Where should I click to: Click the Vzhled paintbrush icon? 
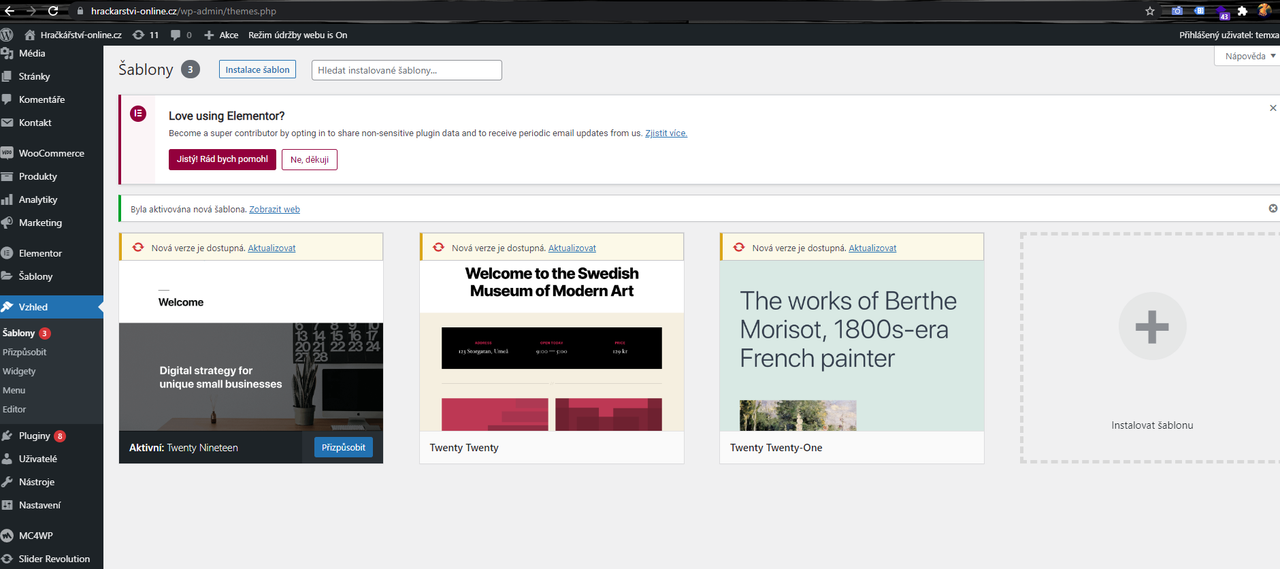8,307
